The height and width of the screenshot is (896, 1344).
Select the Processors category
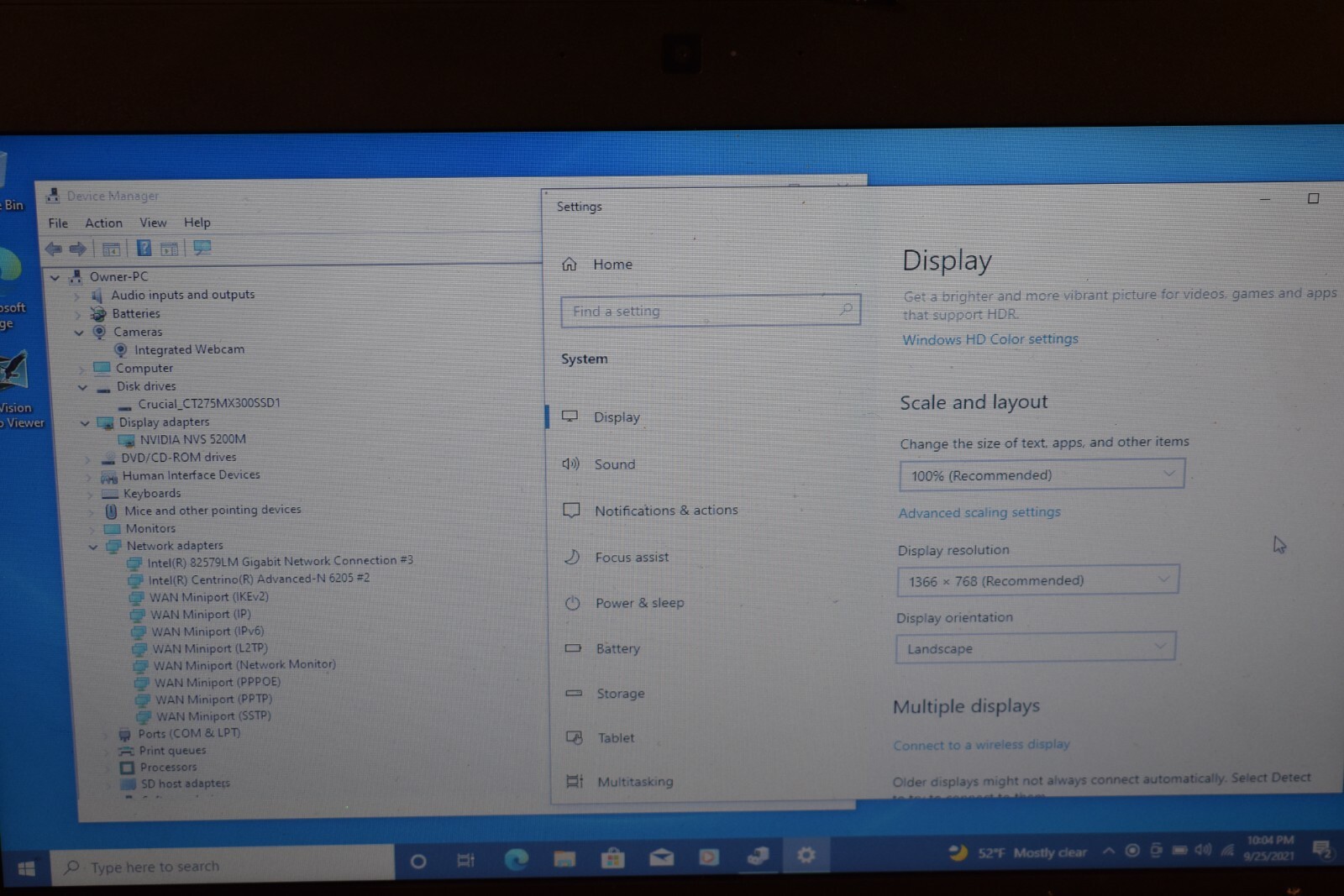pos(168,768)
